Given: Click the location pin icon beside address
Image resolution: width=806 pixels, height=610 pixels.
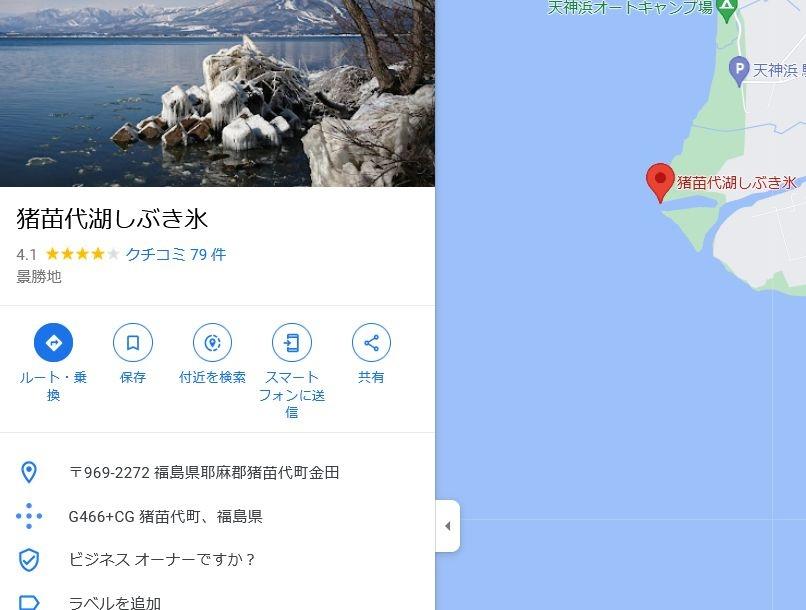Looking at the screenshot, I should [29, 472].
